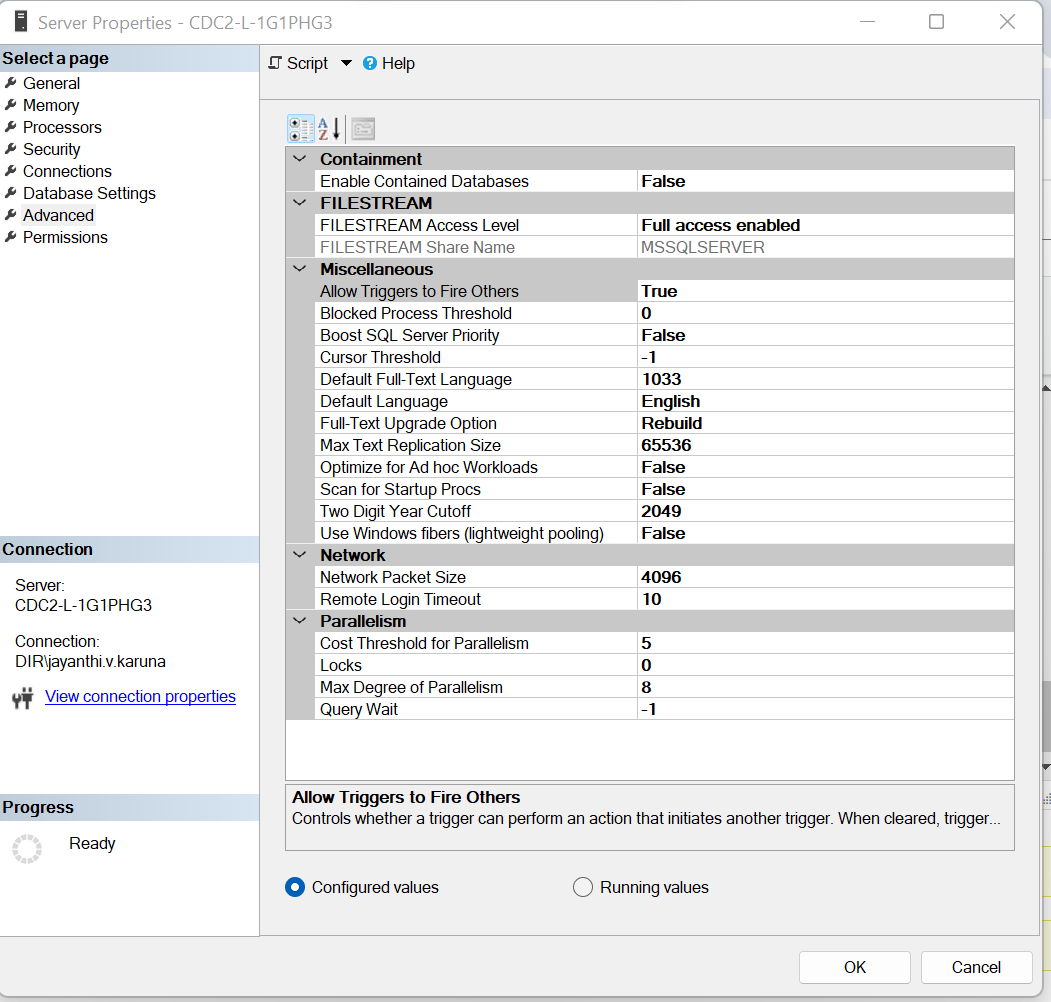Image resolution: width=1051 pixels, height=1002 pixels.
Task: Click the Property Pages icon in grid toolbar
Action: coord(363,129)
